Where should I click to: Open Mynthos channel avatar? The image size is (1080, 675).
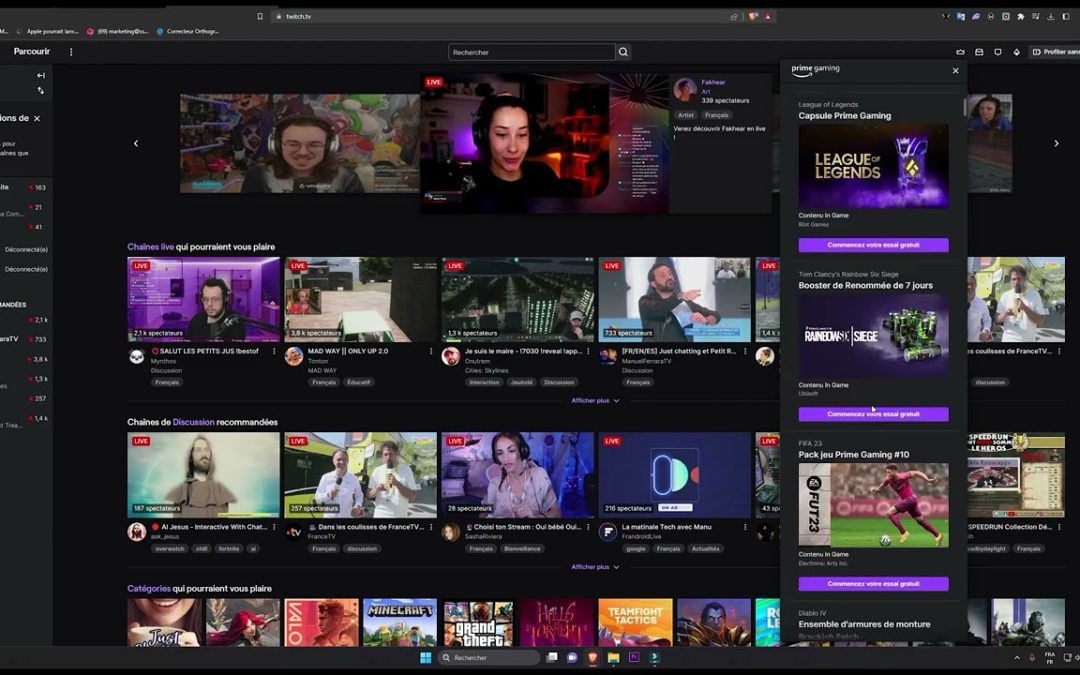pos(136,356)
